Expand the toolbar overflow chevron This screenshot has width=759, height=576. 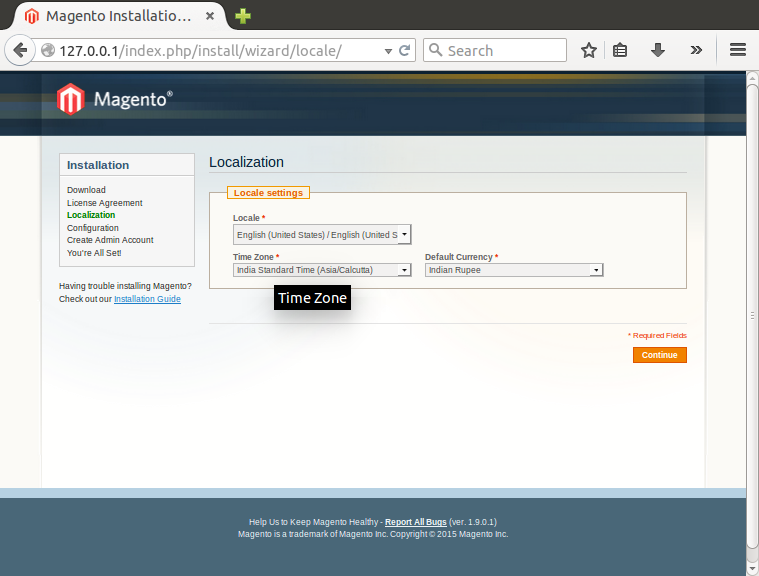pyautogui.click(x=696, y=50)
